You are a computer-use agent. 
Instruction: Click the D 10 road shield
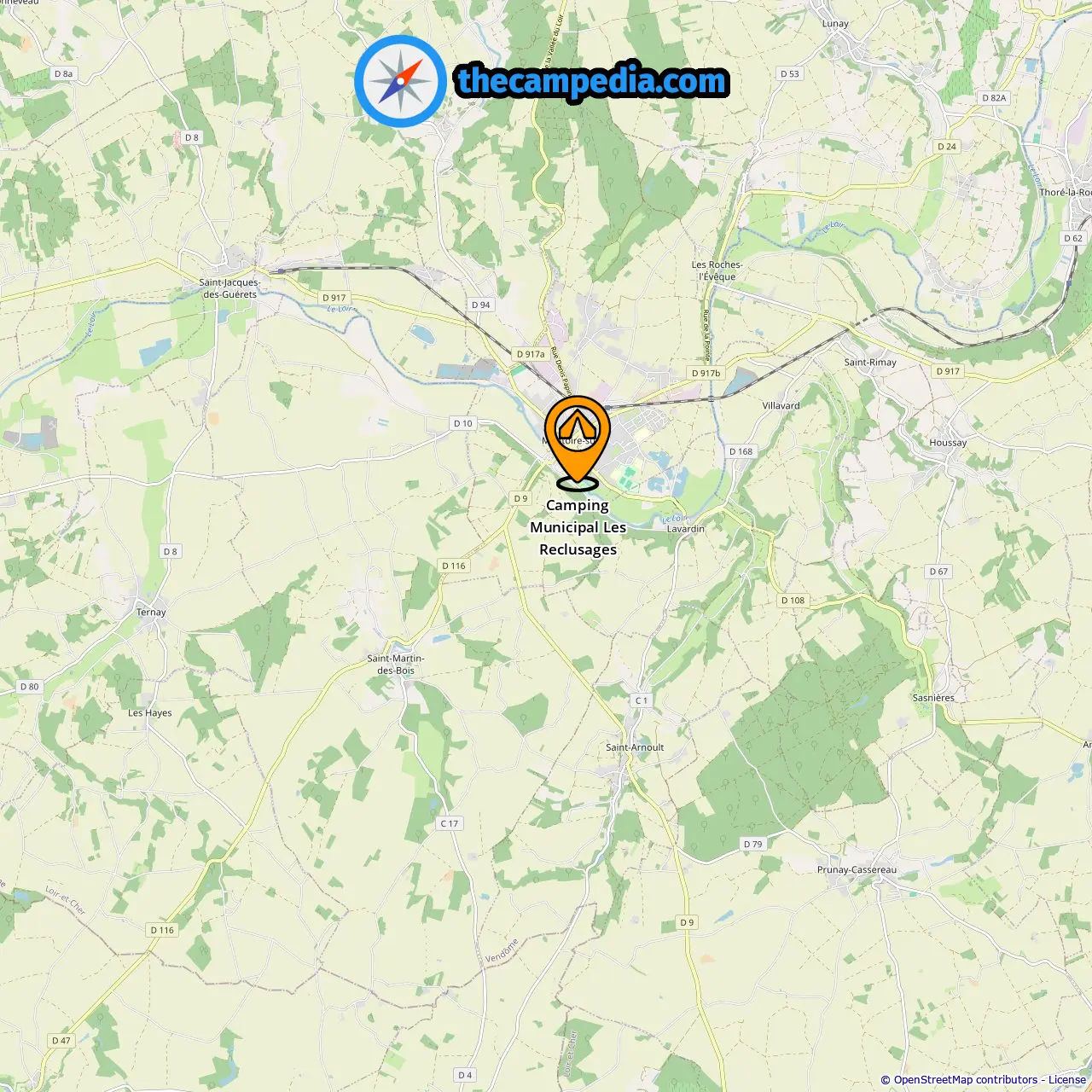point(462,423)
